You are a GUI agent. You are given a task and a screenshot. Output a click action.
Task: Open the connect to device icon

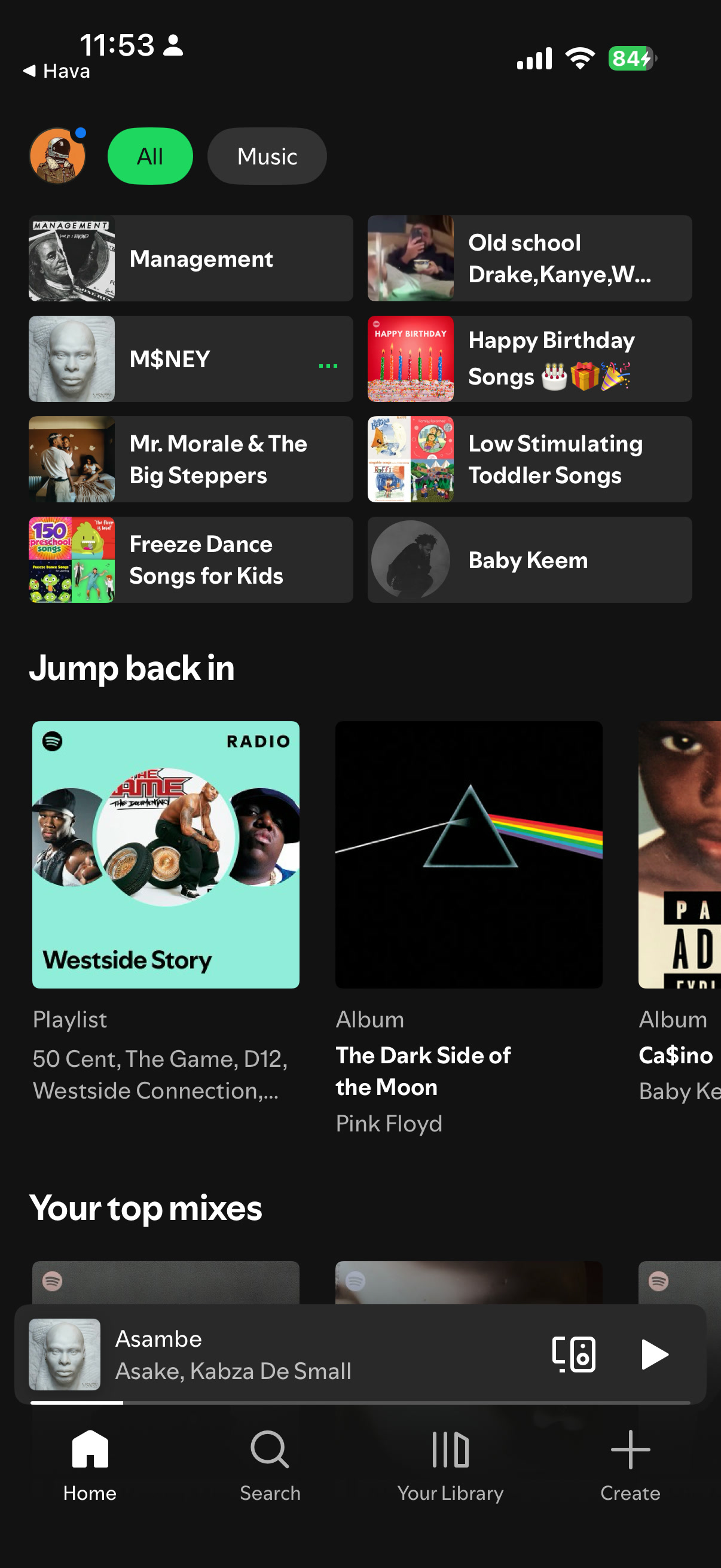click(x=574, y=1355)
